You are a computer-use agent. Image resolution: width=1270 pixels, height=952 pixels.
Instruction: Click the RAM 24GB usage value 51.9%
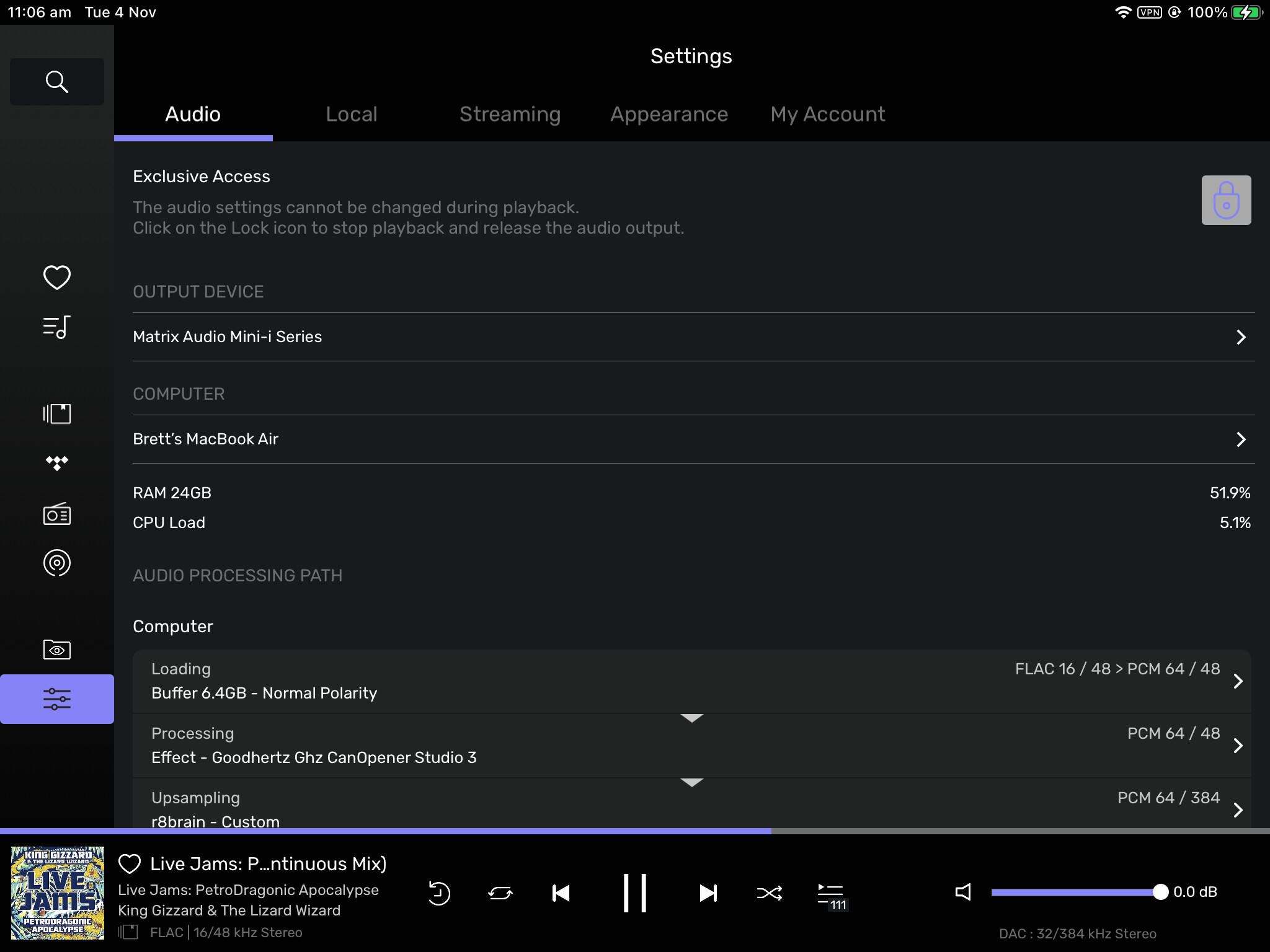[1230, 493]
